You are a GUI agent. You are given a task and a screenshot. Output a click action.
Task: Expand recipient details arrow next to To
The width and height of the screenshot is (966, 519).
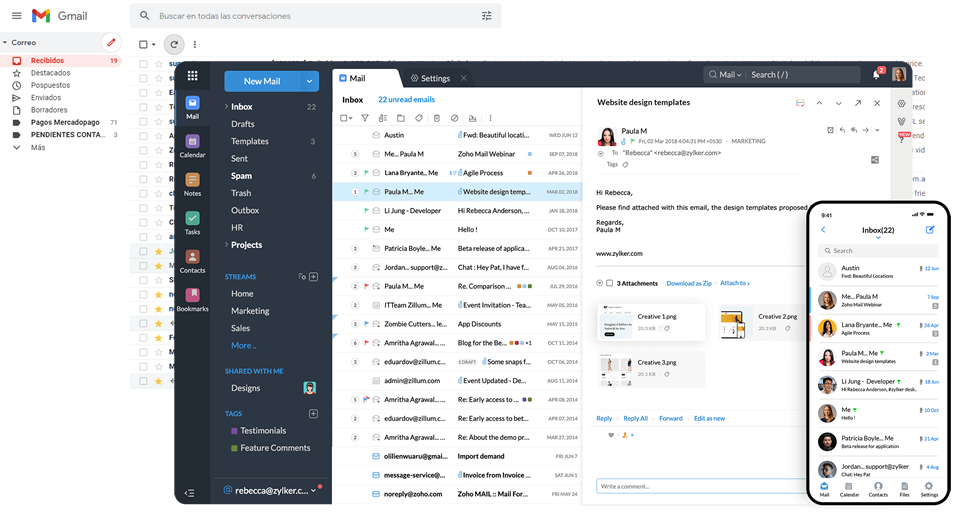(x=601, y=153)
